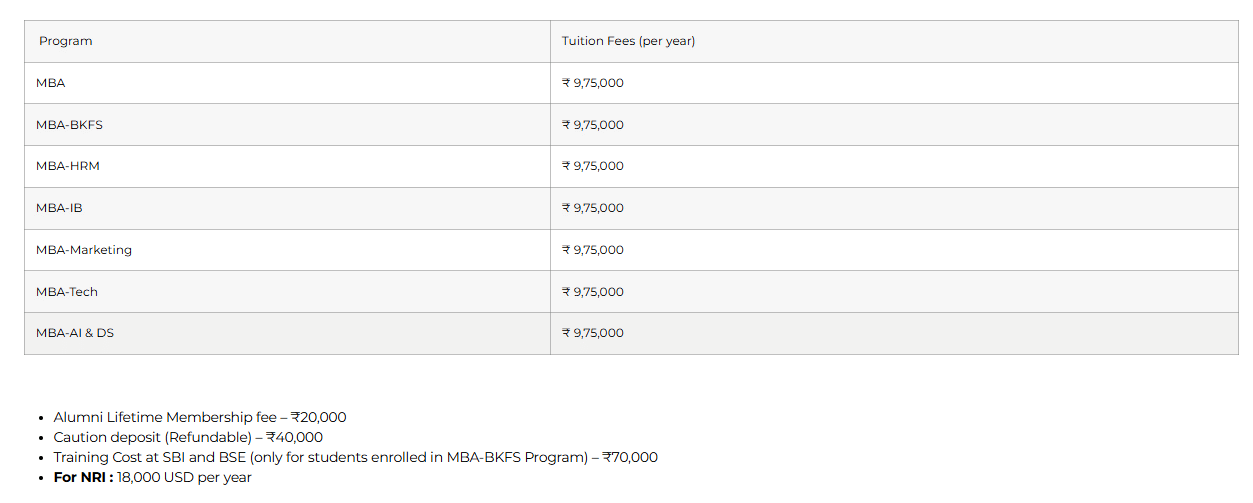The height and width of the screenshot is (503, 1253).
Task: Select the MBA program cell in first row
Action: (x=51, y=83)
